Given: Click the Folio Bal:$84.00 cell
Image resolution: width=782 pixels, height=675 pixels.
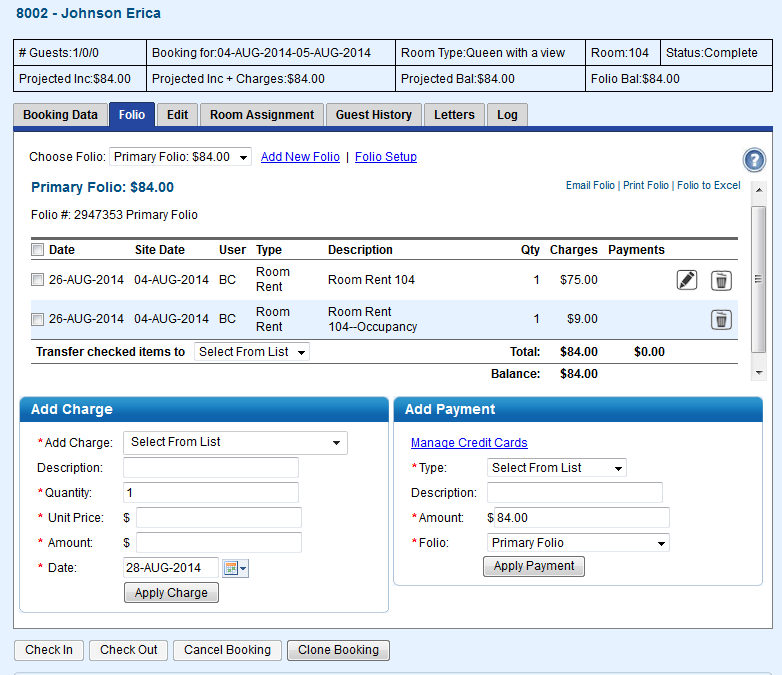Looking at the screenshot, I should (679, 79).
